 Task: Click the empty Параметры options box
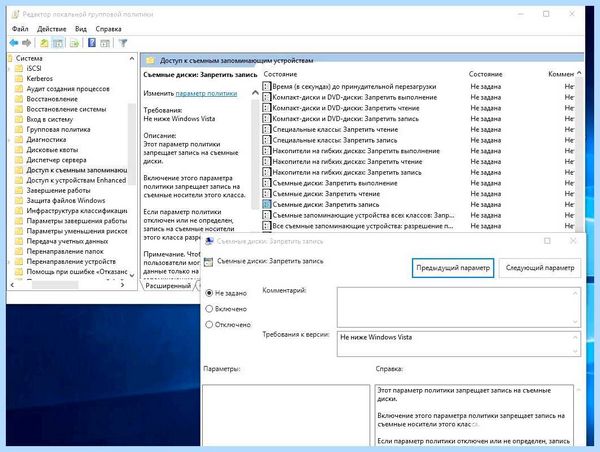point(286,415)
